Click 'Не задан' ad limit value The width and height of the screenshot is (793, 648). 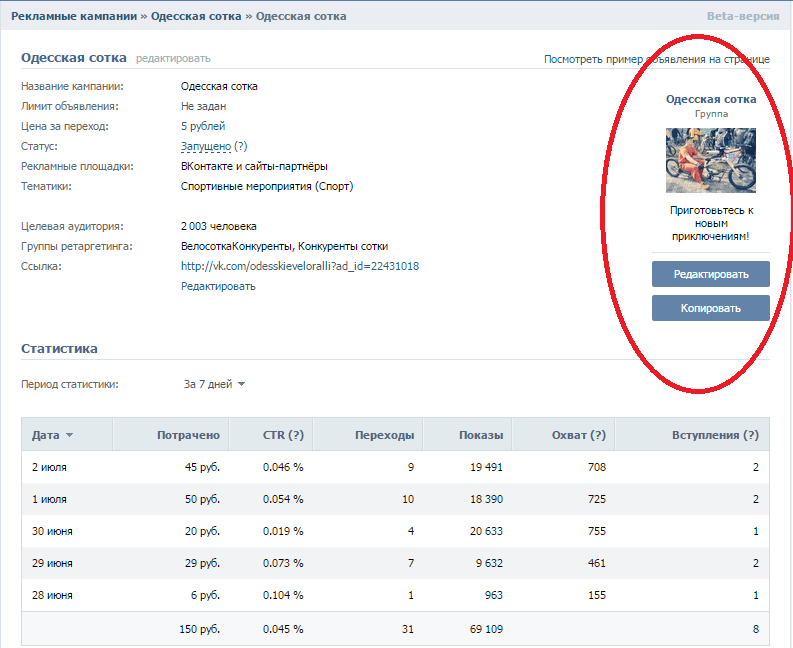coord(203,106)
